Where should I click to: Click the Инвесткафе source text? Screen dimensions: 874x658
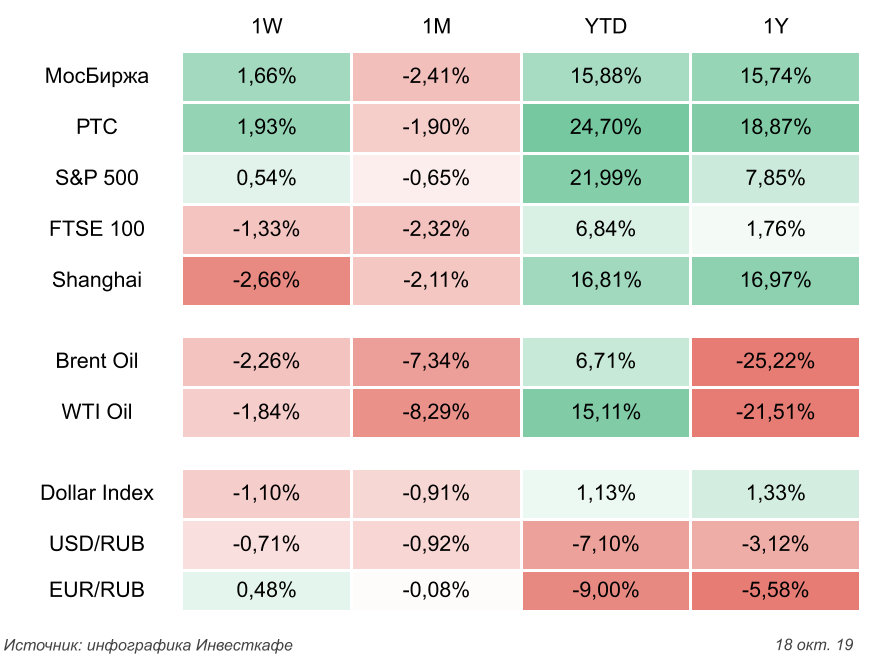coord(149,643)
